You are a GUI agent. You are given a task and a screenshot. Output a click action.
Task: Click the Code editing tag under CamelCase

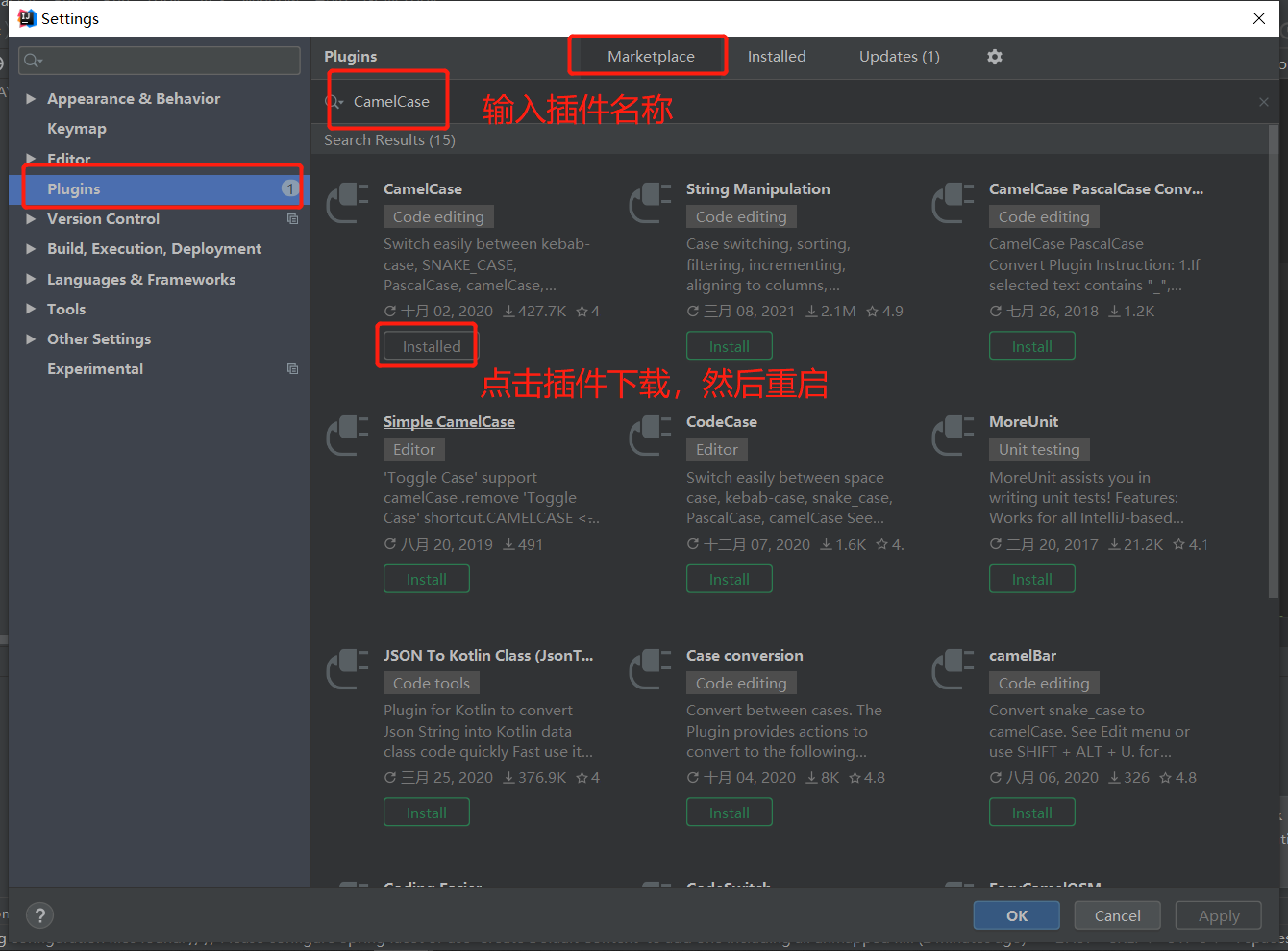438,217
